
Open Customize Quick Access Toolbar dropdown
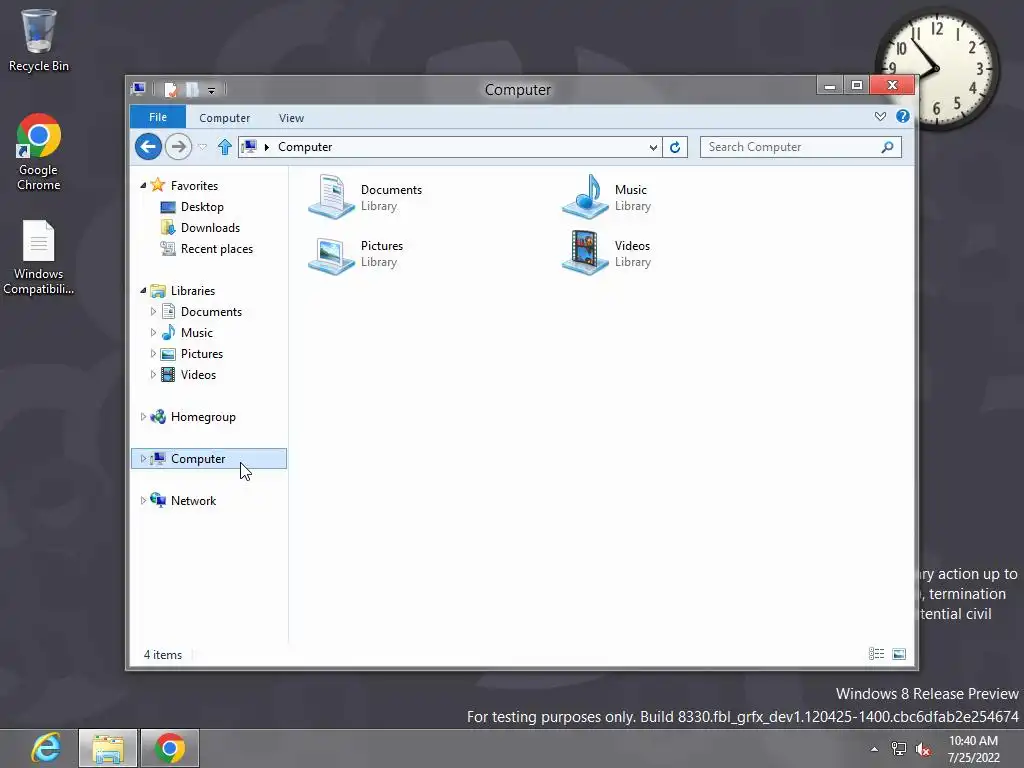coord(212,91)
